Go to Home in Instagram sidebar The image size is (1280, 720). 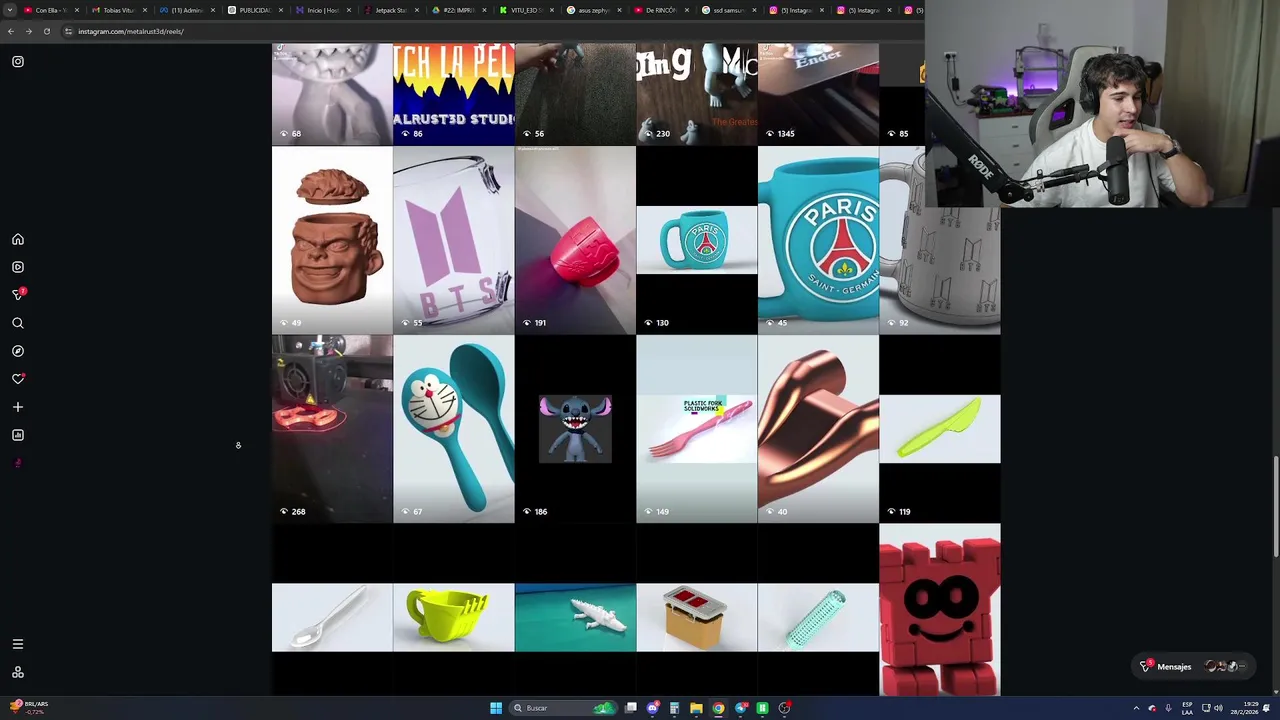(x=18, y=240)
